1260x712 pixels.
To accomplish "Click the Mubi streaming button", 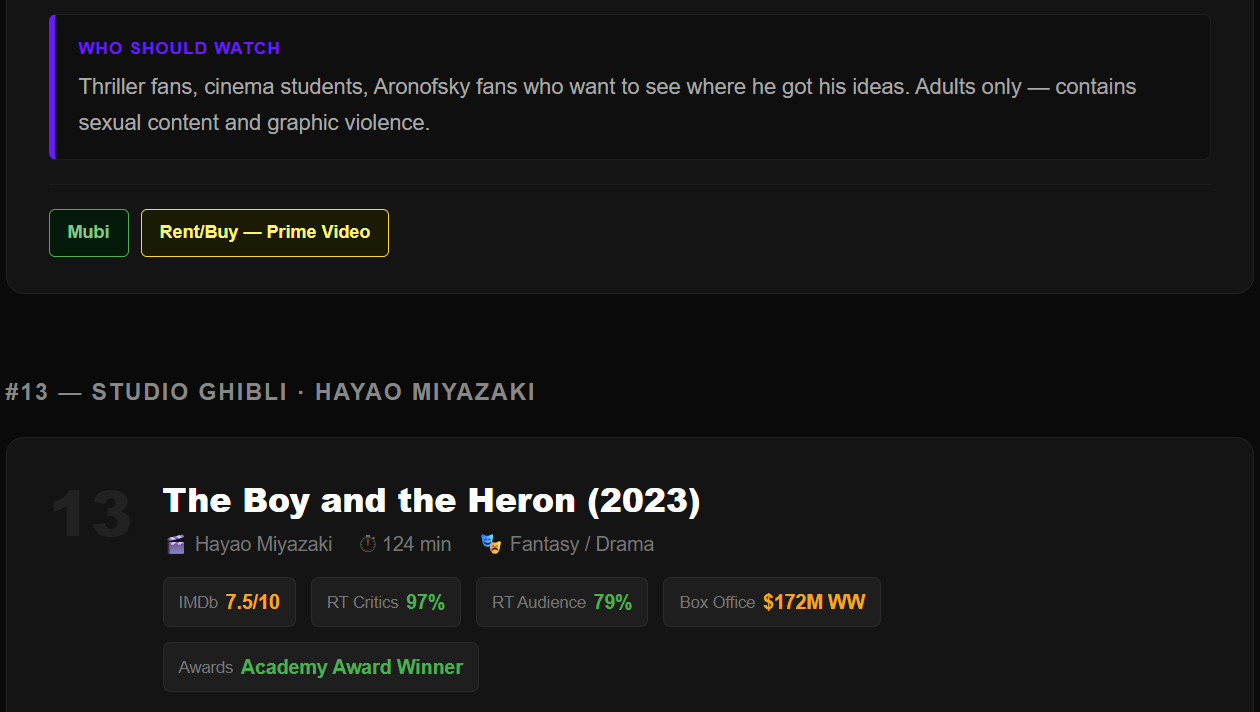I will 88,232.
